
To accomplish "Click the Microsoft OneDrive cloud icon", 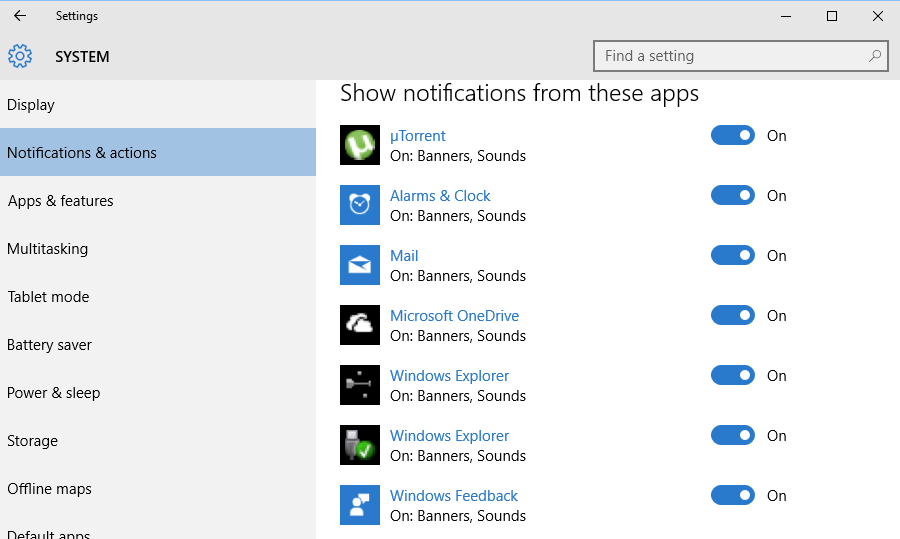I will click(360, 325).
